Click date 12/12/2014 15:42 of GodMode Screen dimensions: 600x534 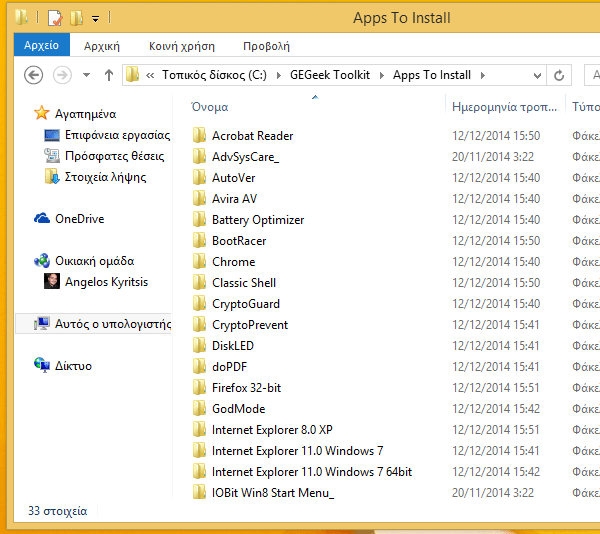(496, 409)
